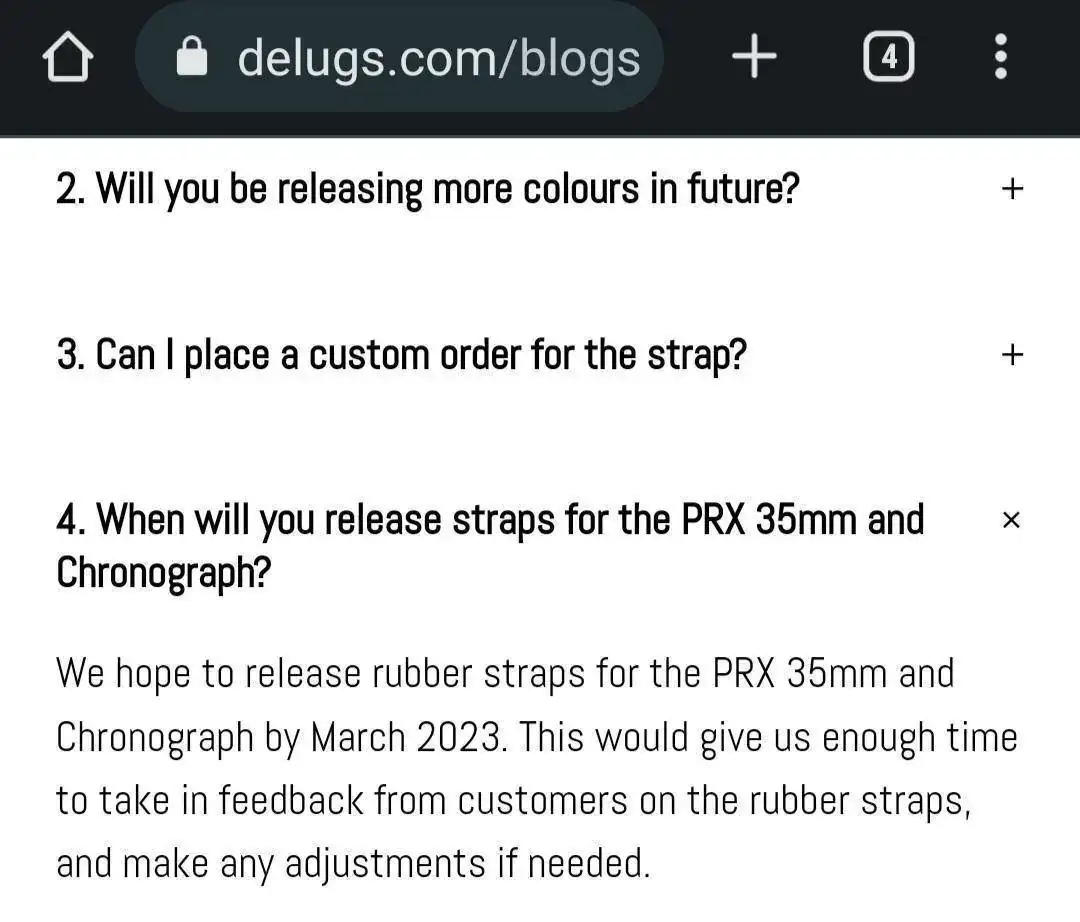The height and width of the screenshot is (922, 1080).
Task: Click the "Chronograph?" line of question 4
Action: pos(164,573)
